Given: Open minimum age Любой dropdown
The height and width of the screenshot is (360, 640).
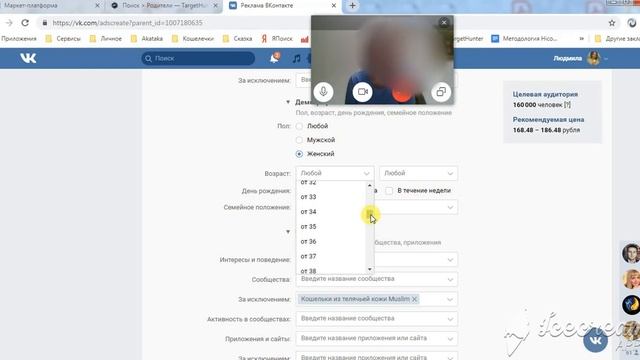Looking at the screenshot, I should pos(335,173).
